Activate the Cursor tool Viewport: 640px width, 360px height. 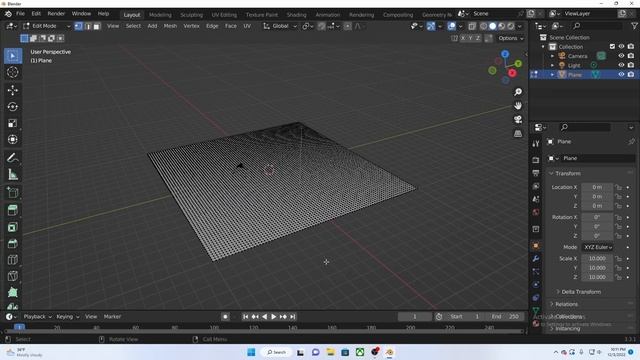pyautogui.click(x=13, y=72)
